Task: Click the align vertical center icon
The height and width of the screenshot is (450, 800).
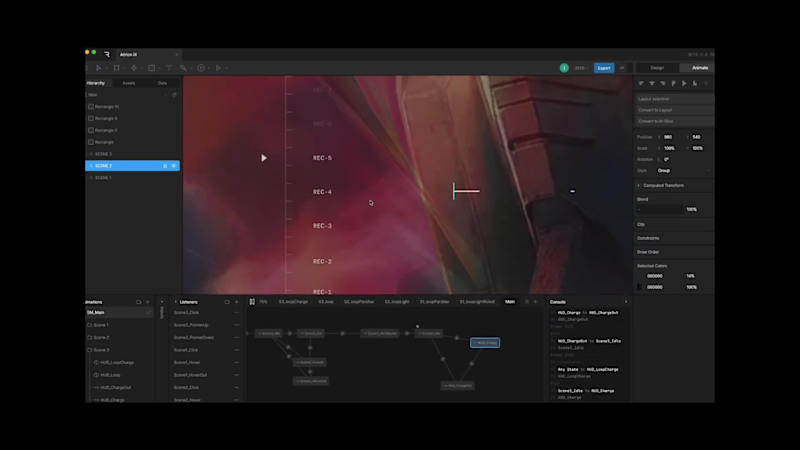Action: [684, 83]
